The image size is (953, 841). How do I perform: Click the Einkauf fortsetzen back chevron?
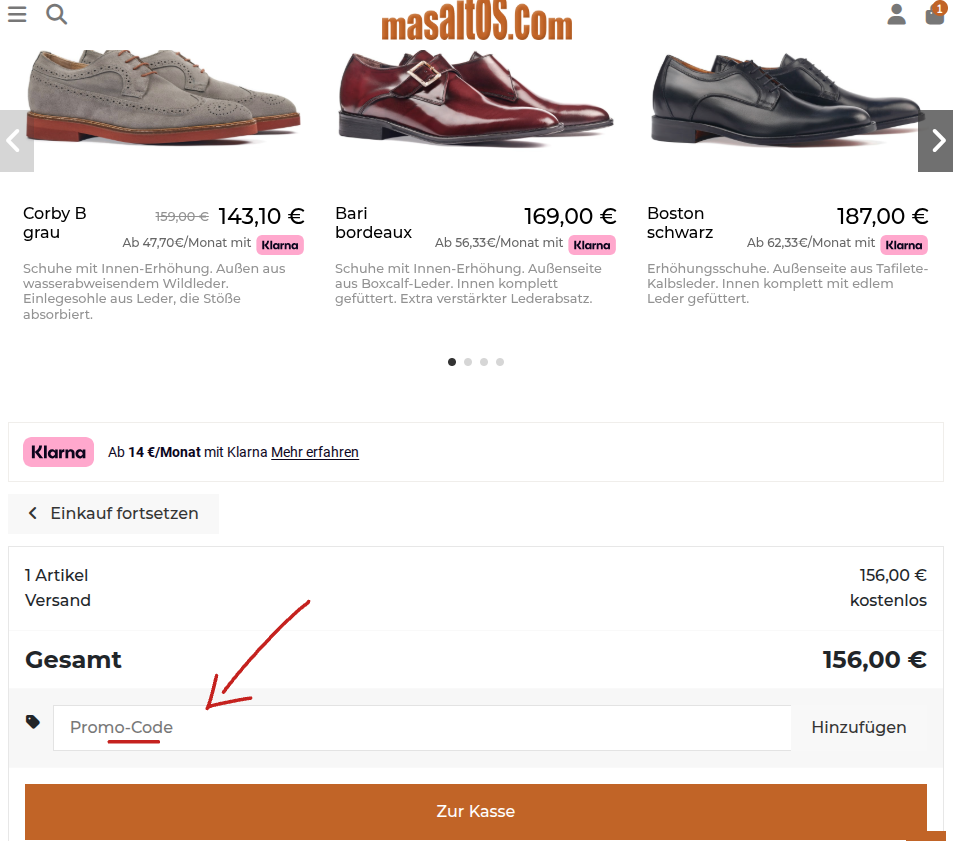point(33,513)
